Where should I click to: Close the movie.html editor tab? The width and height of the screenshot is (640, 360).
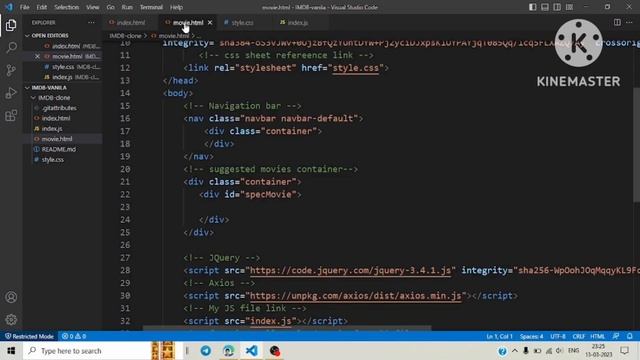(x=210, y=22)
